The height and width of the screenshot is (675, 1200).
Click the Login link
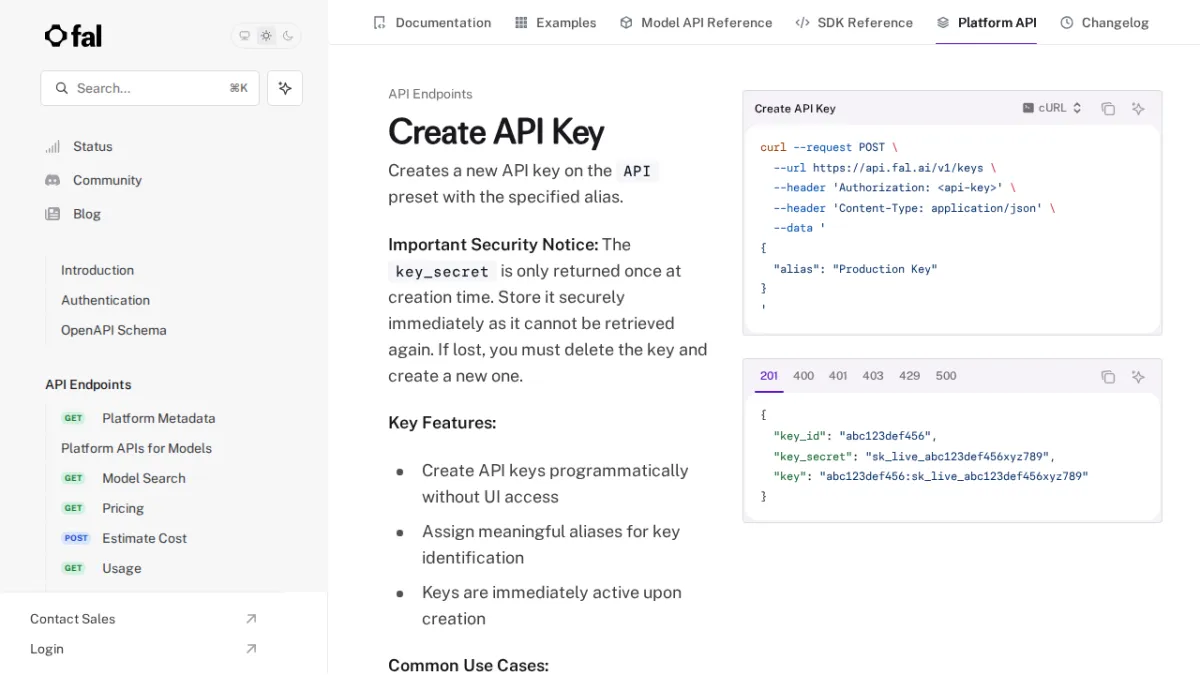coord(47,649)
